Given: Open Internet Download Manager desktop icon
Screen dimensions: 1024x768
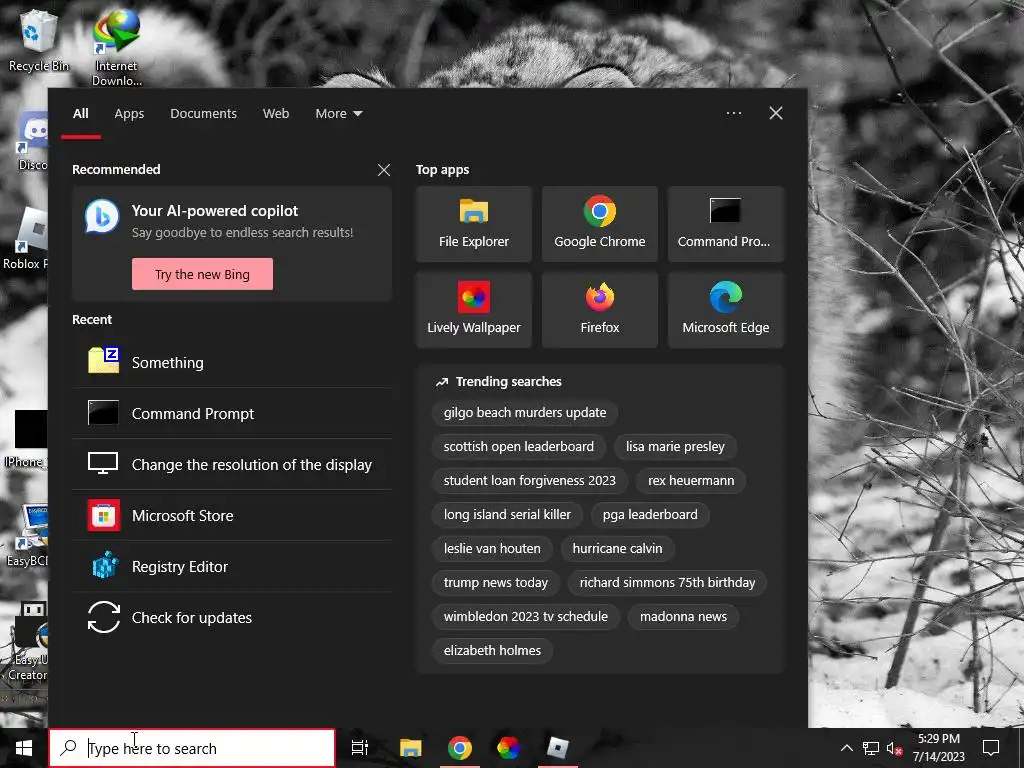Looking at the screenshot, I should (x=116, y=47).
